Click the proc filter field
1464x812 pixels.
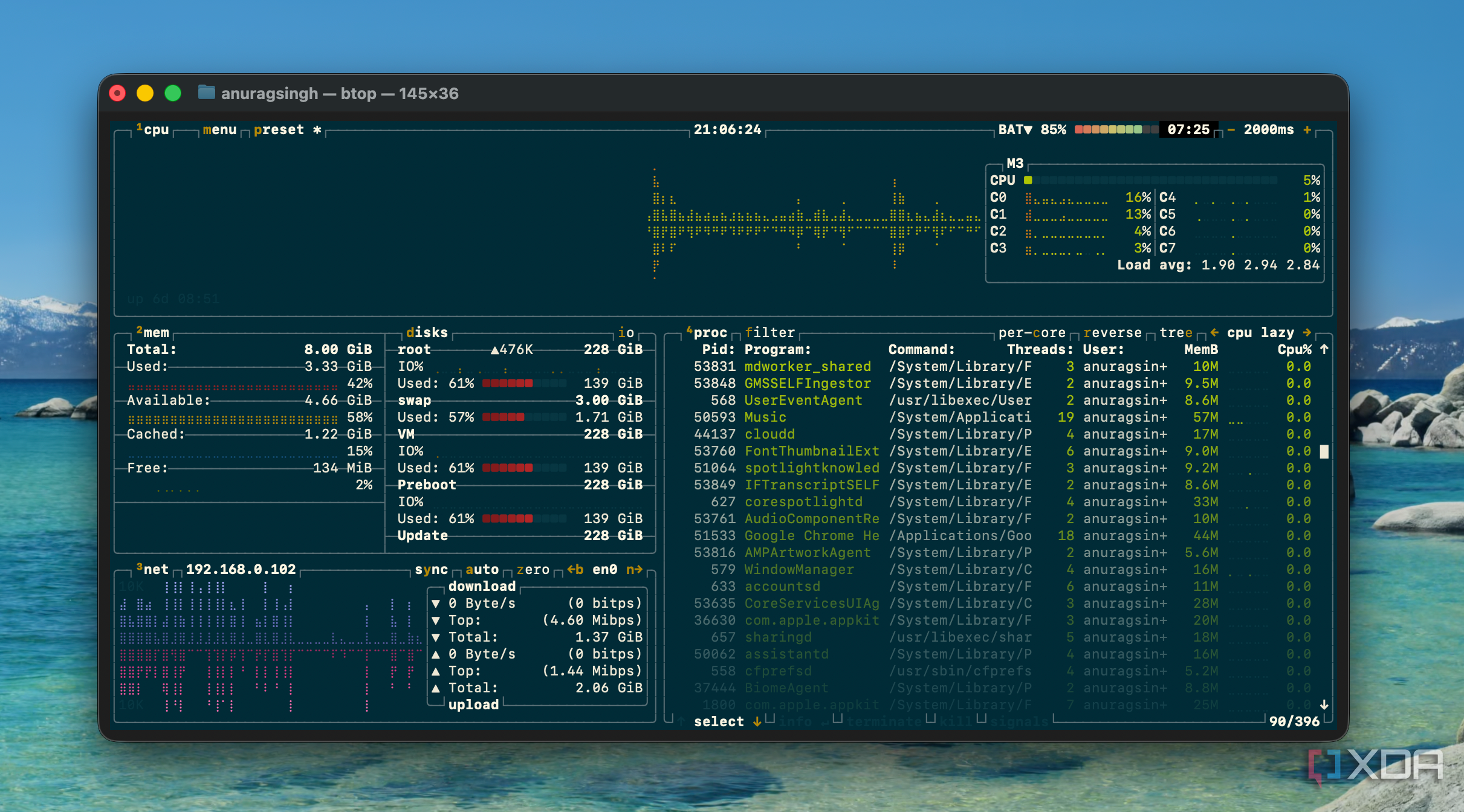[x=769, y=333]
